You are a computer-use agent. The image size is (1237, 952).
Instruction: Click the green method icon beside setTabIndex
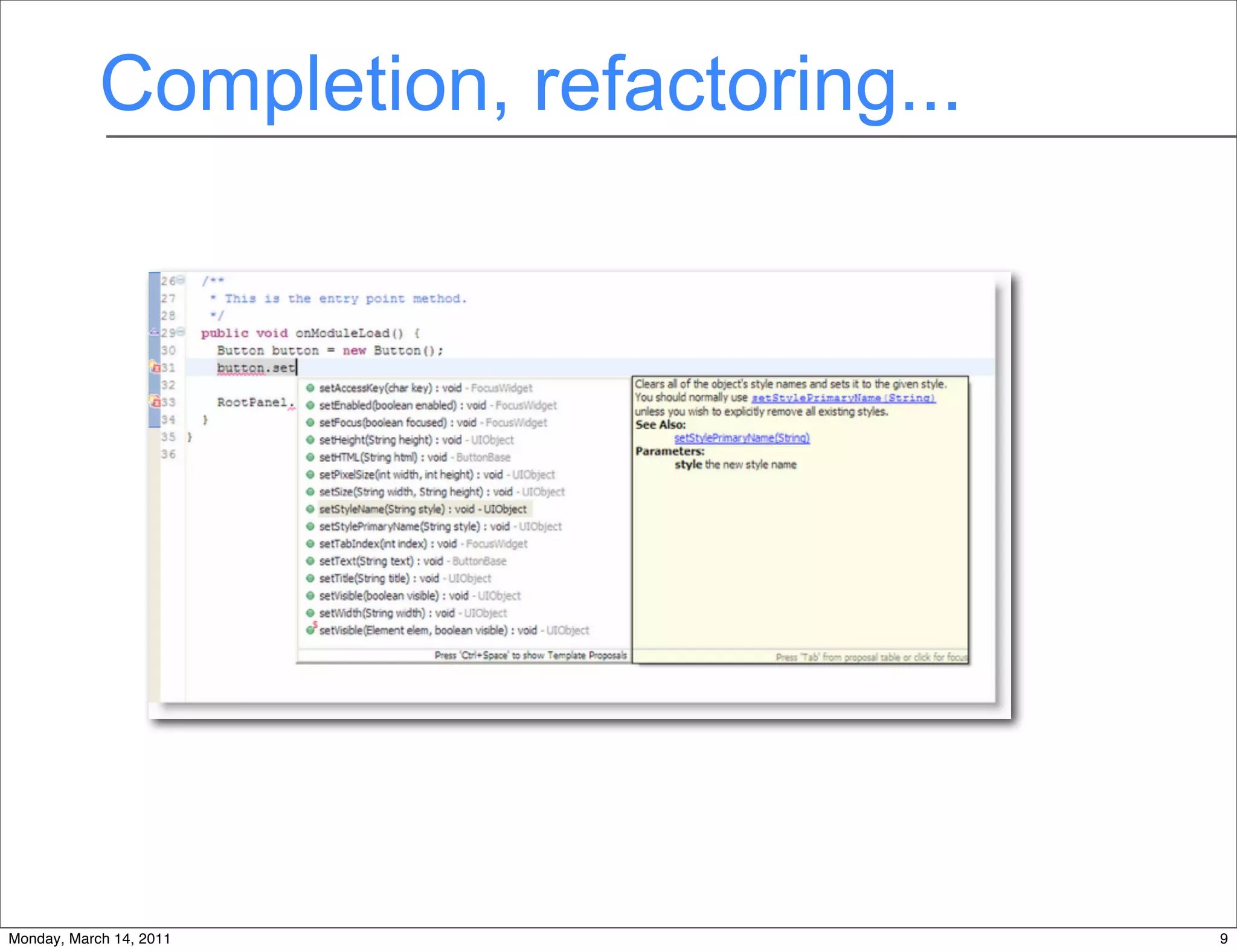pyautogui.click(x=310, y=544)
